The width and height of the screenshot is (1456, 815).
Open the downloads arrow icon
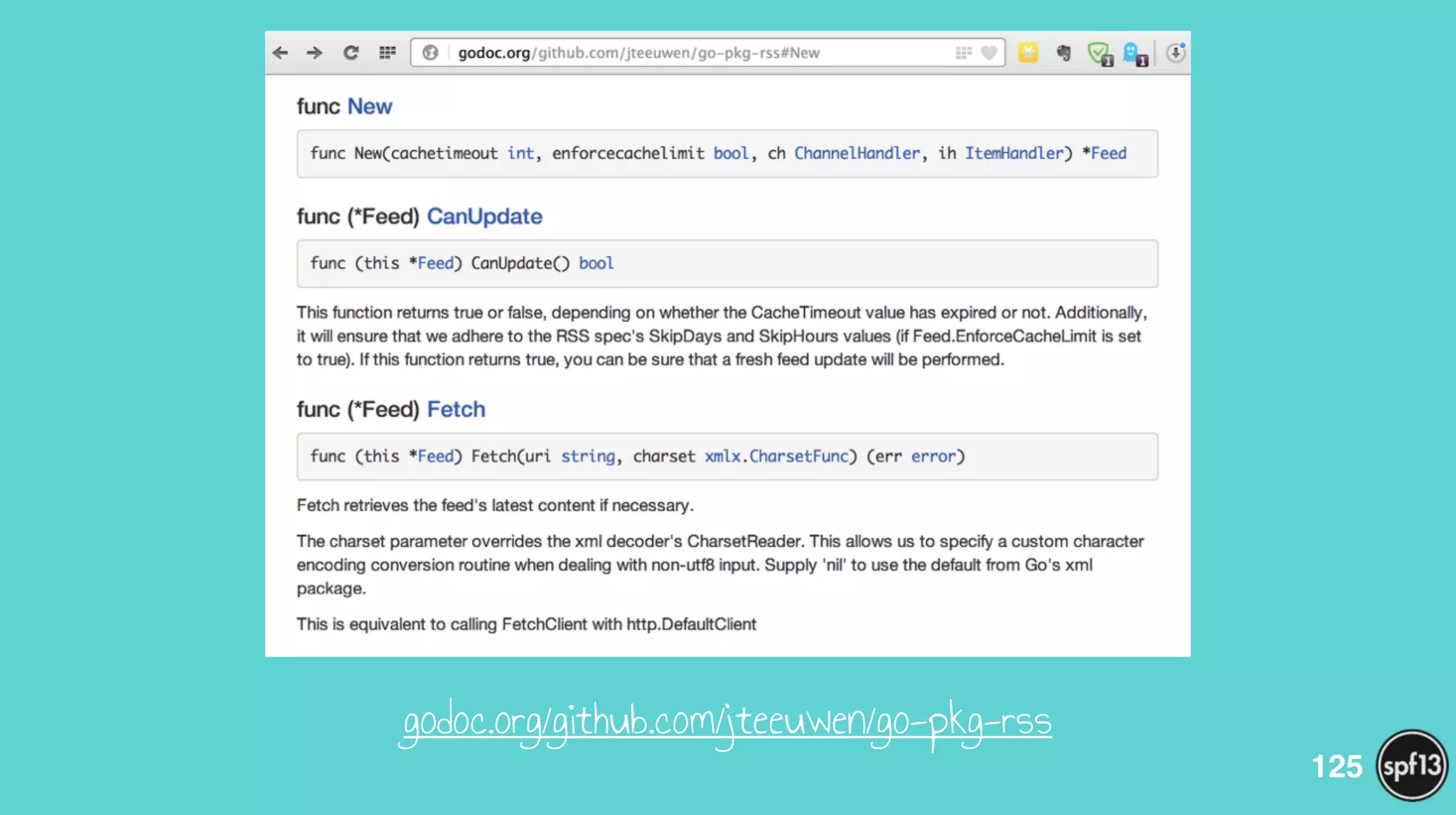click(1176, 53)
